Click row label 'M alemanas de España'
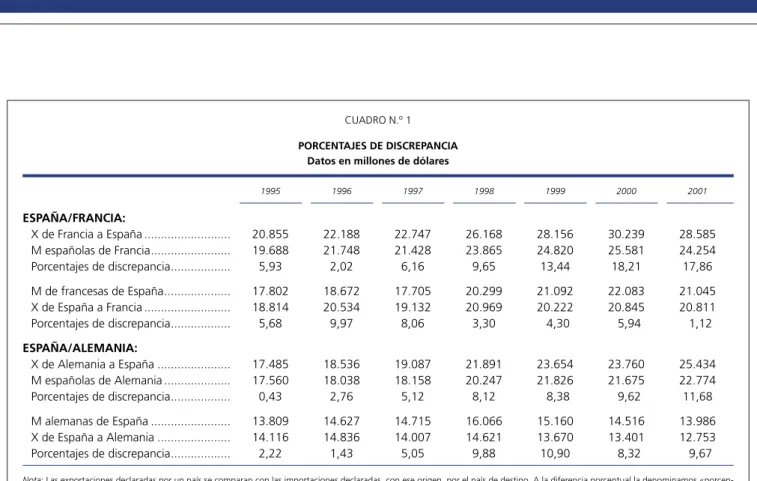The image size is (757, 481). point(89,421)
